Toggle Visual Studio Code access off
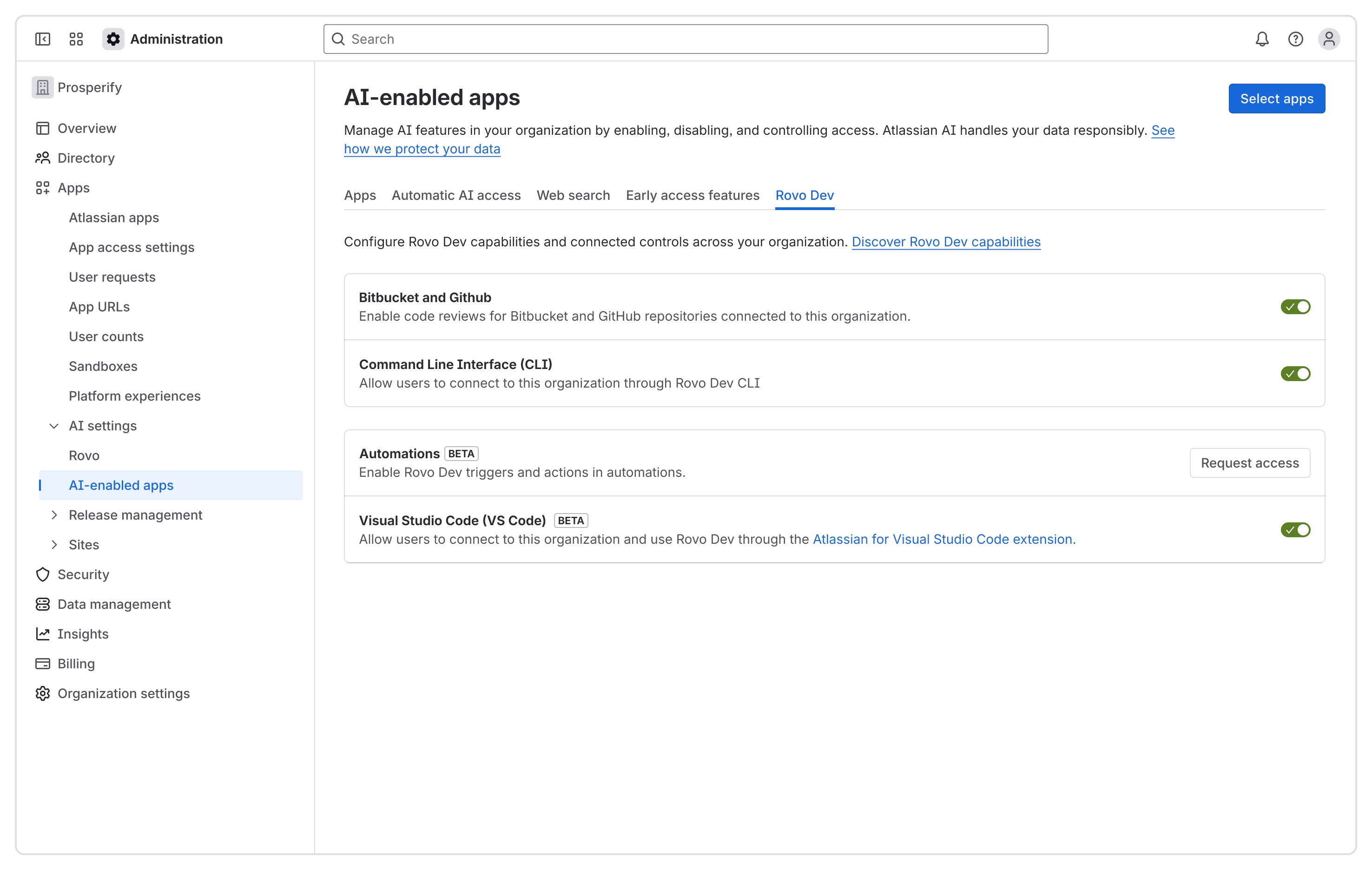Image resolution: width=1372 pixels, height=870 pixels. click(x=1295, y=530)
